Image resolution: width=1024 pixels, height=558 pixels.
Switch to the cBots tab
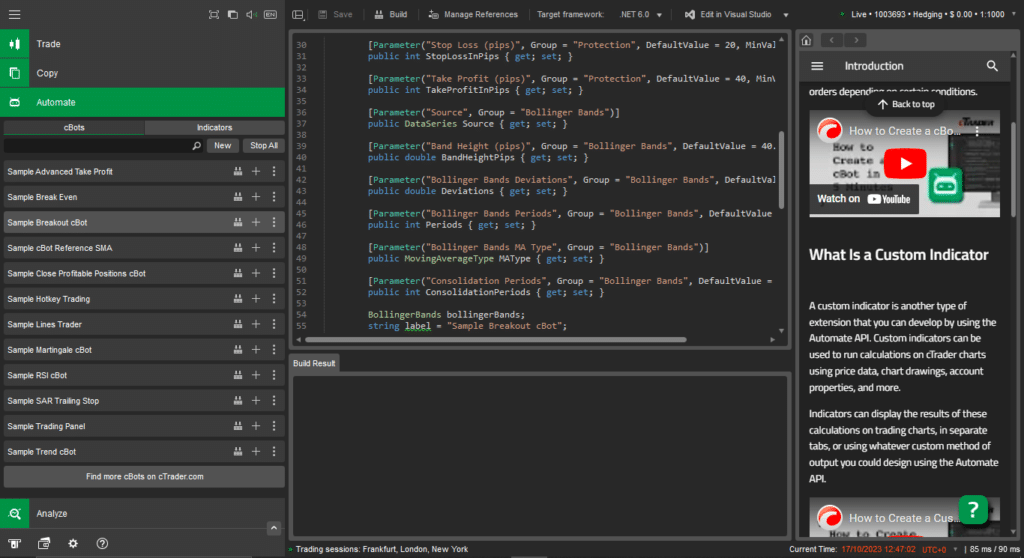[74, 127]
